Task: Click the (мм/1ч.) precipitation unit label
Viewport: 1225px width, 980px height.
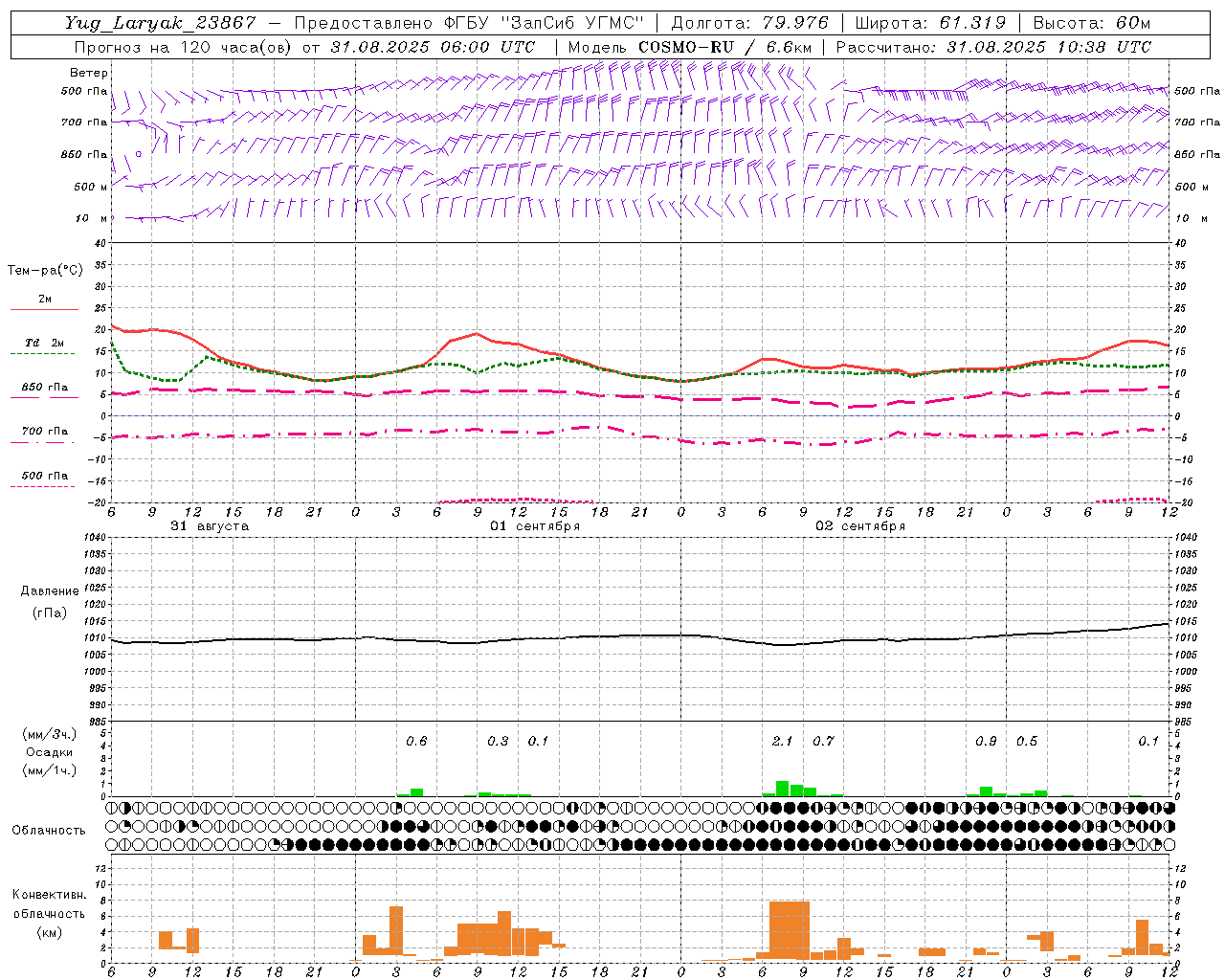Action: pyautogui.click(x=50, y=770)
